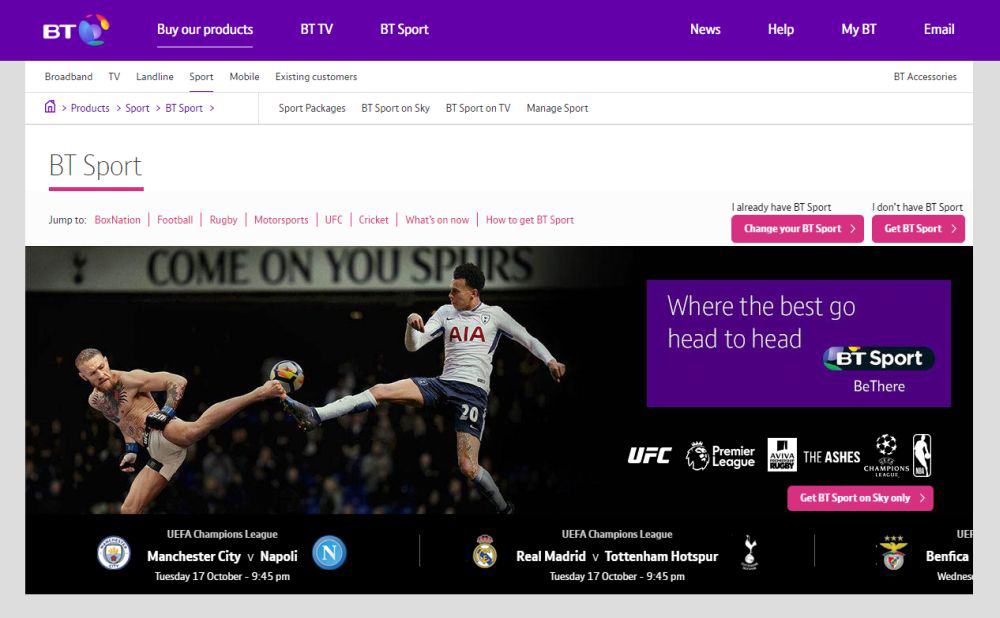Select the UFC logo
Viewport: 1000px width, 618px height.
[x=649, y=456]
